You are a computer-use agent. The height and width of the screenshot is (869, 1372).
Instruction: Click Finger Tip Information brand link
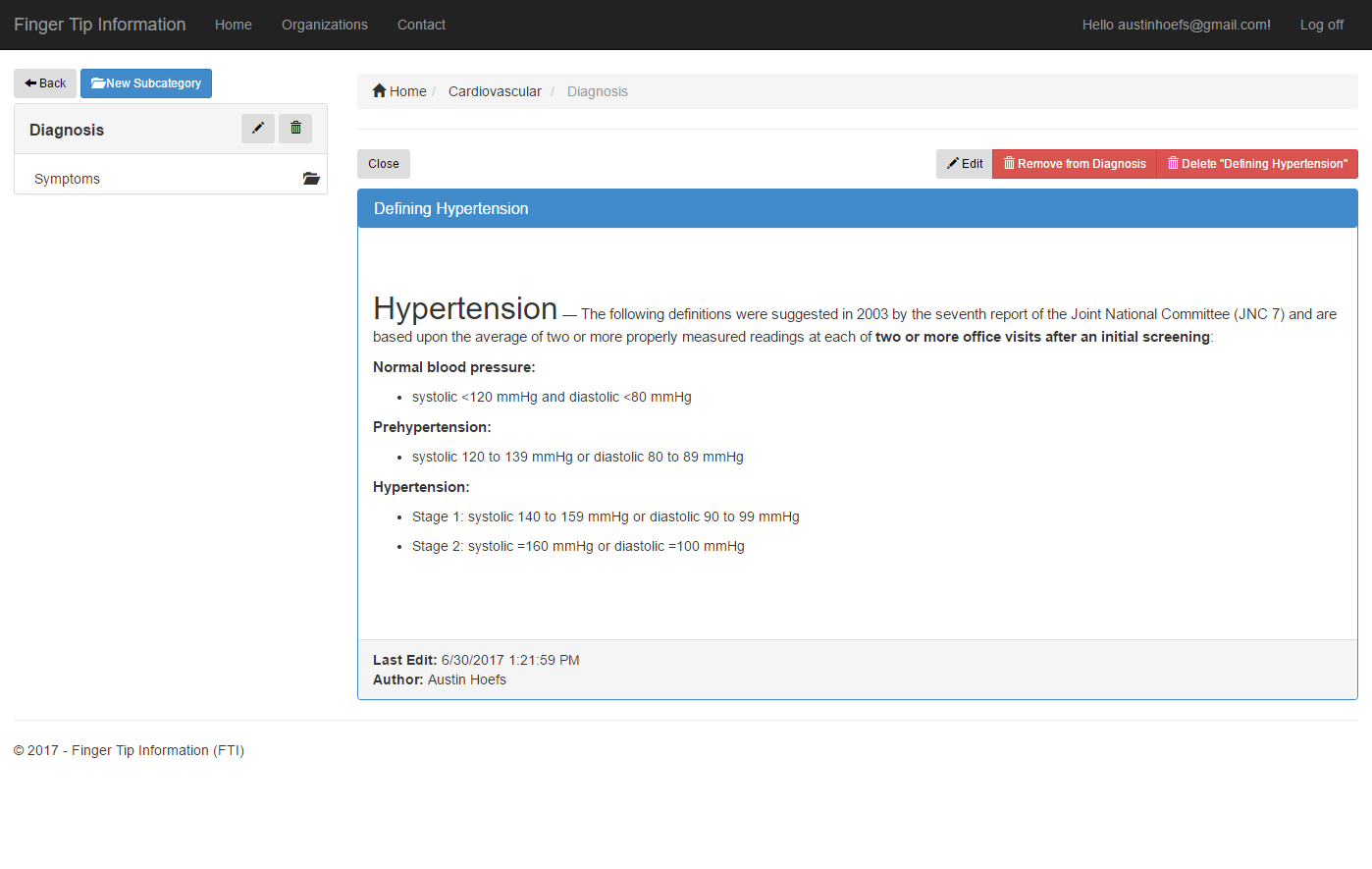point(100,25)
